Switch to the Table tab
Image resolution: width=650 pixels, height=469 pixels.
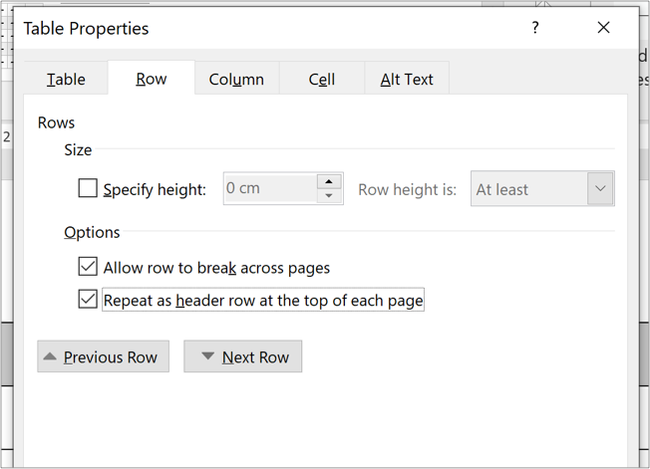(x=66, y=79)
